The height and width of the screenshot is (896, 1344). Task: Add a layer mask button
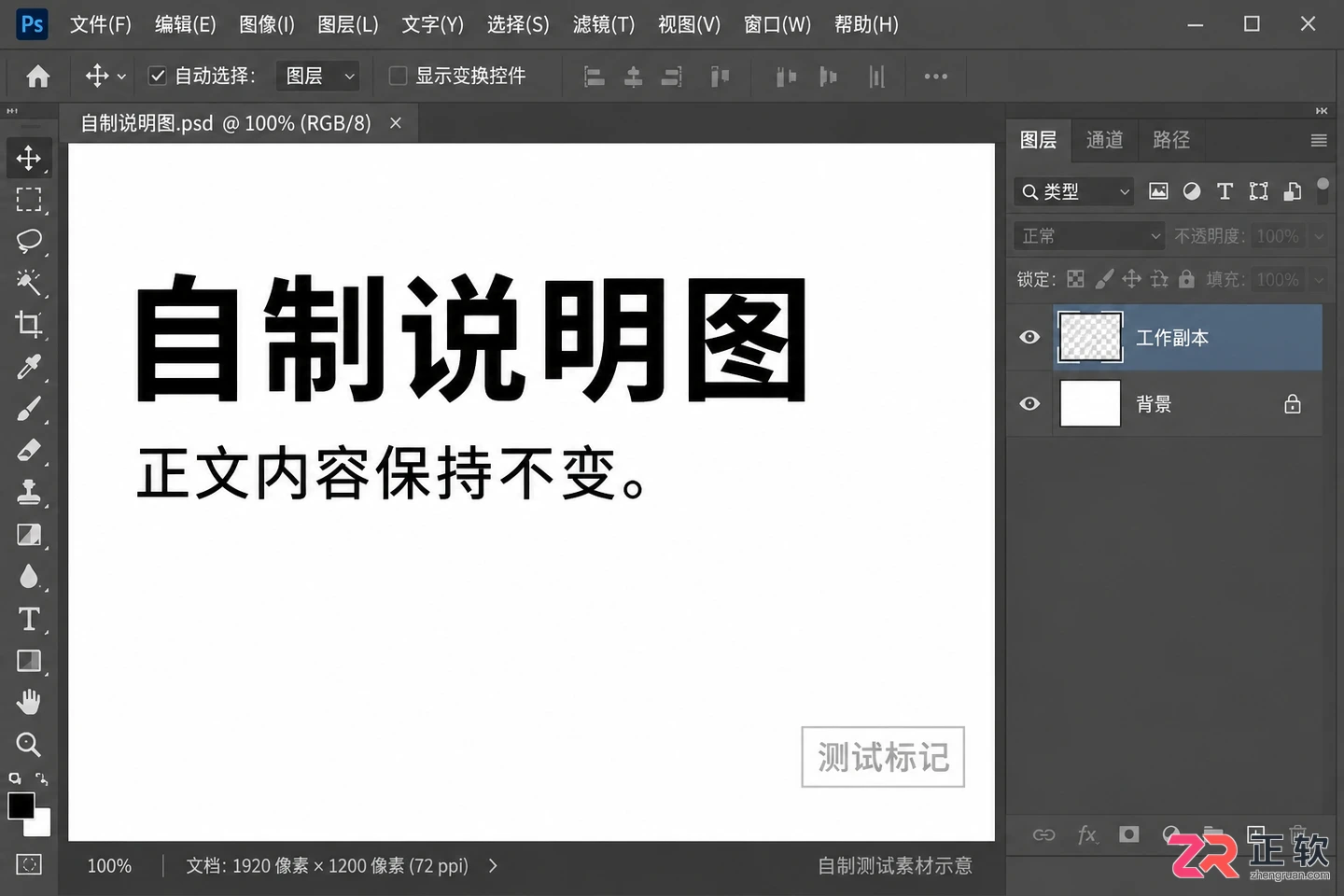point(1129,834)
